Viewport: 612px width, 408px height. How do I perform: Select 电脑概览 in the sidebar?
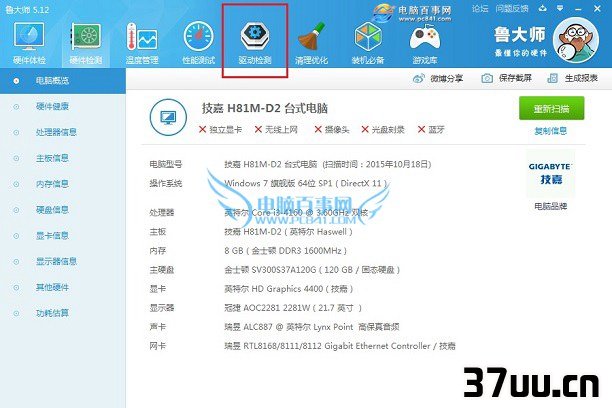pyautogui.click(x=63, y=81)
